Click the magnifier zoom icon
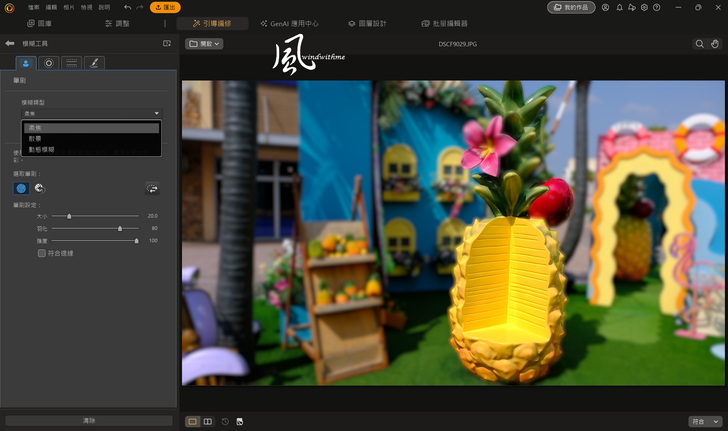Screen dimensions: 728x431 pyautogui.click(x=699, y=44)
